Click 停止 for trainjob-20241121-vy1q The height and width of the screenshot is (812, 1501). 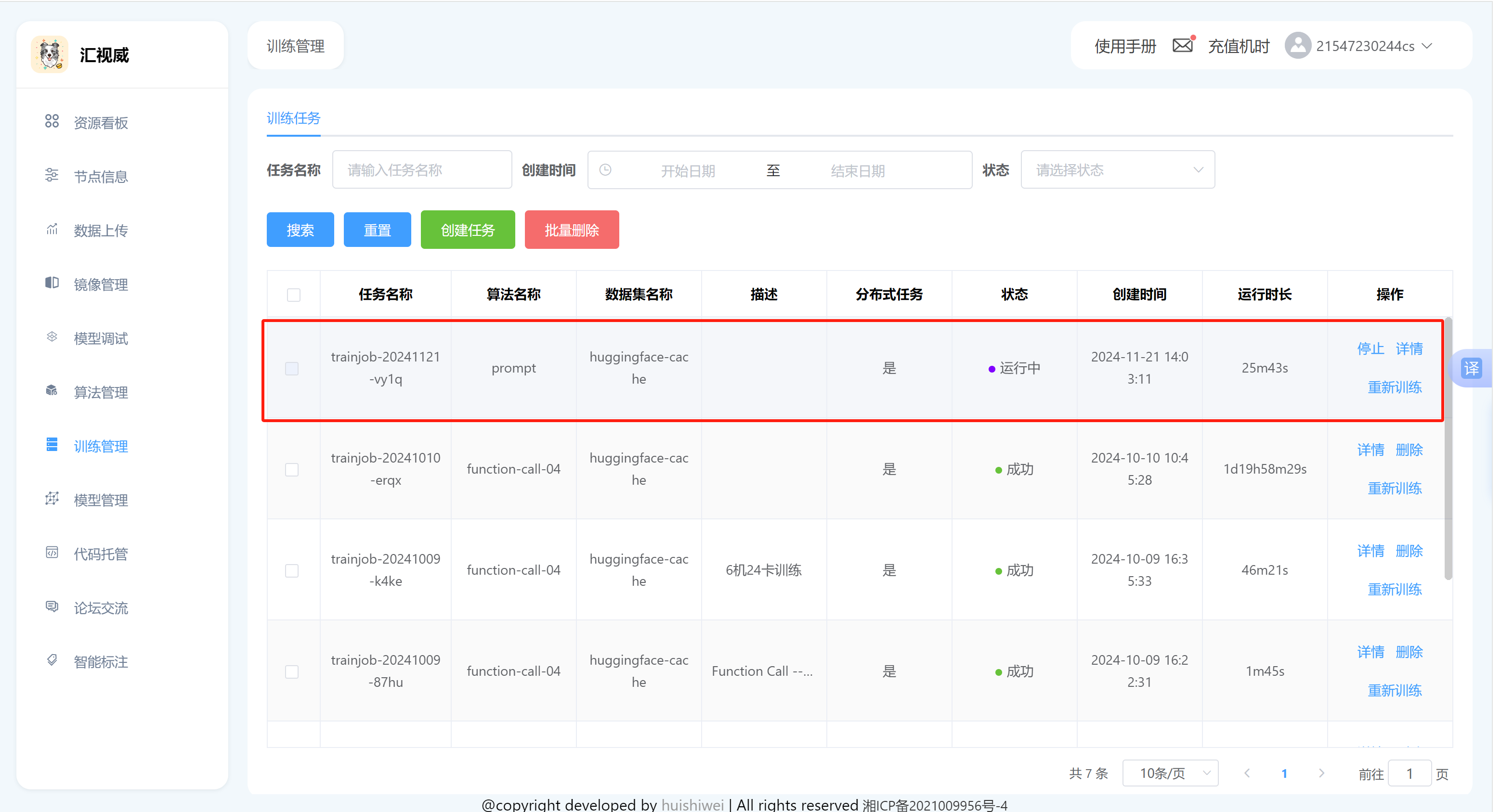[x=1370, y=349]
